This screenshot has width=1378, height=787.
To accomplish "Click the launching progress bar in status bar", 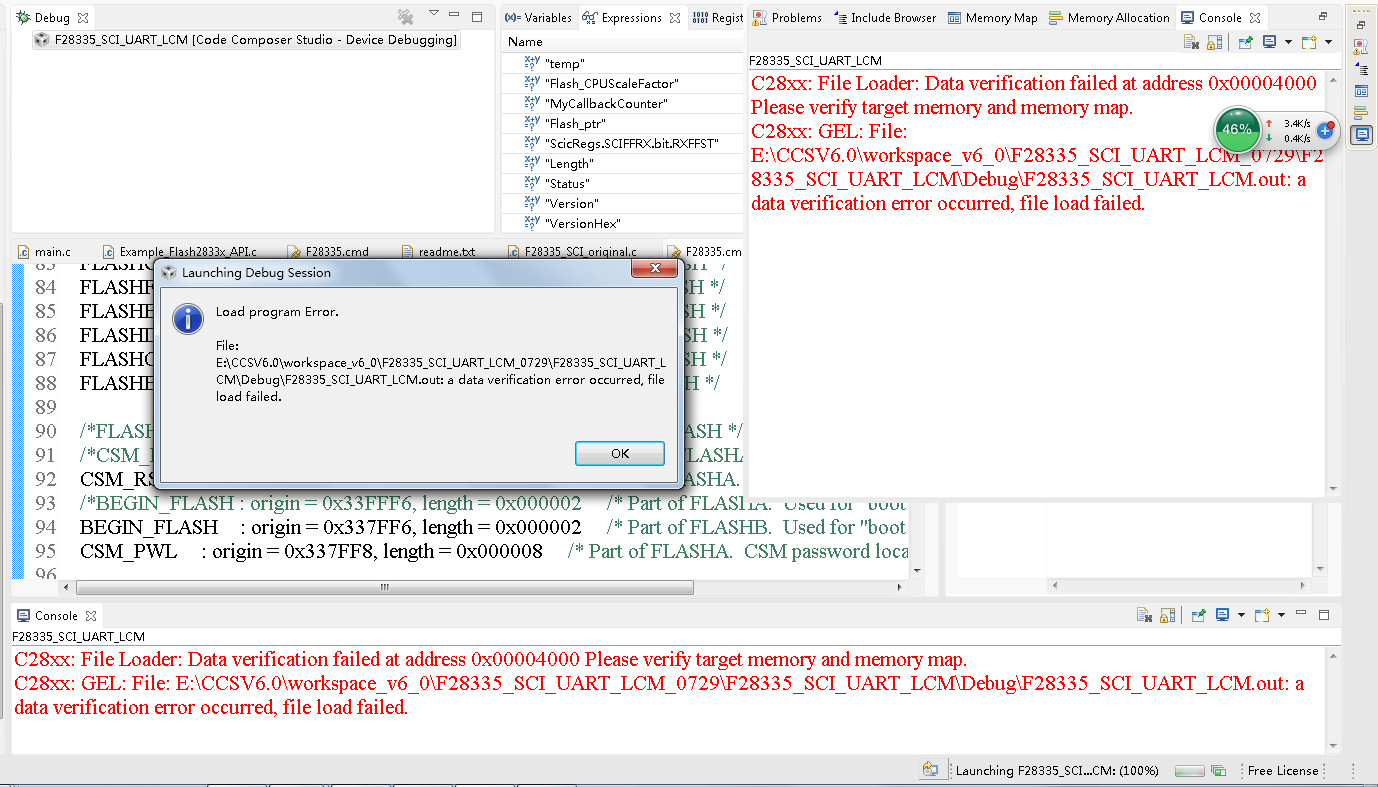I will [1188, 771].
